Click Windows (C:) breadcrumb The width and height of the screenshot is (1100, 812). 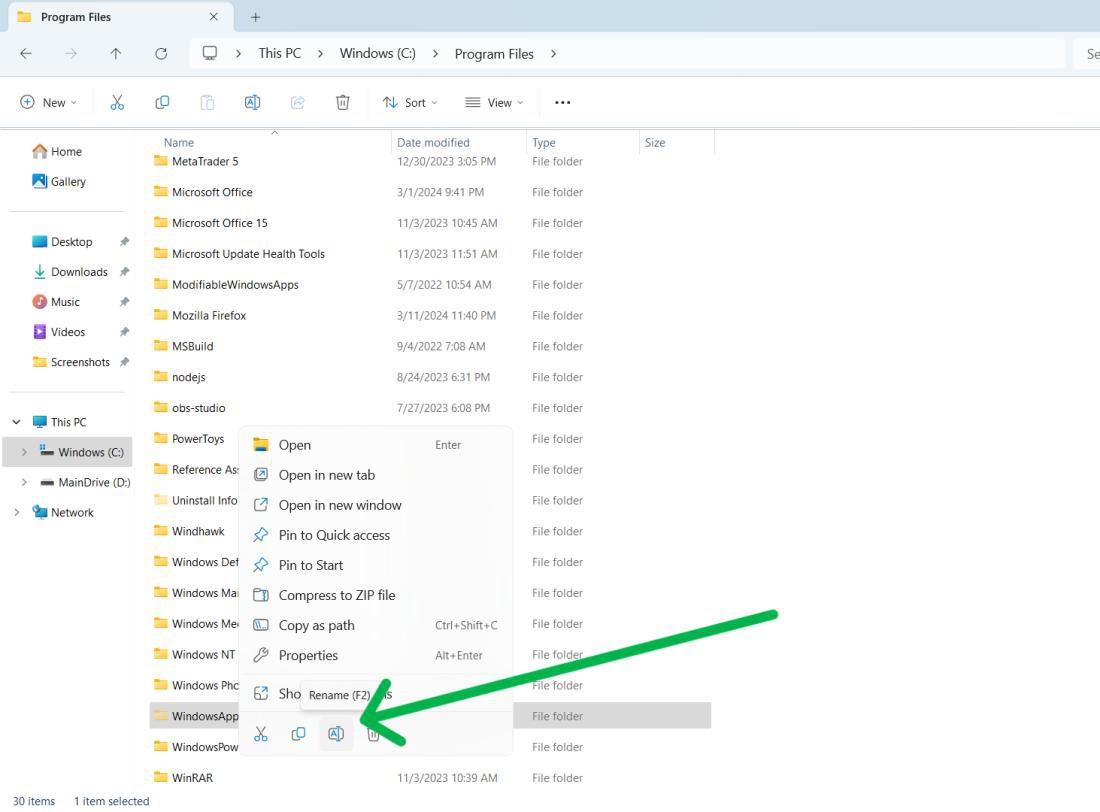pyautogui.click(x=377, y=53)
